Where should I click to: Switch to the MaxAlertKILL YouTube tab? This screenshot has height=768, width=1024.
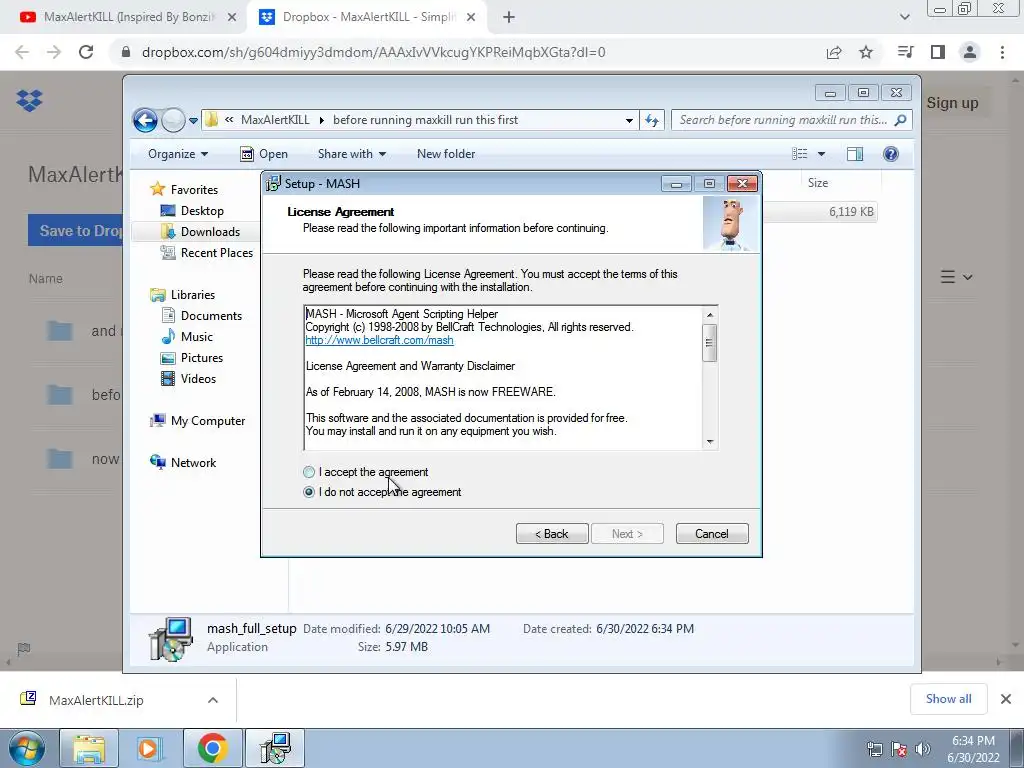124,18
